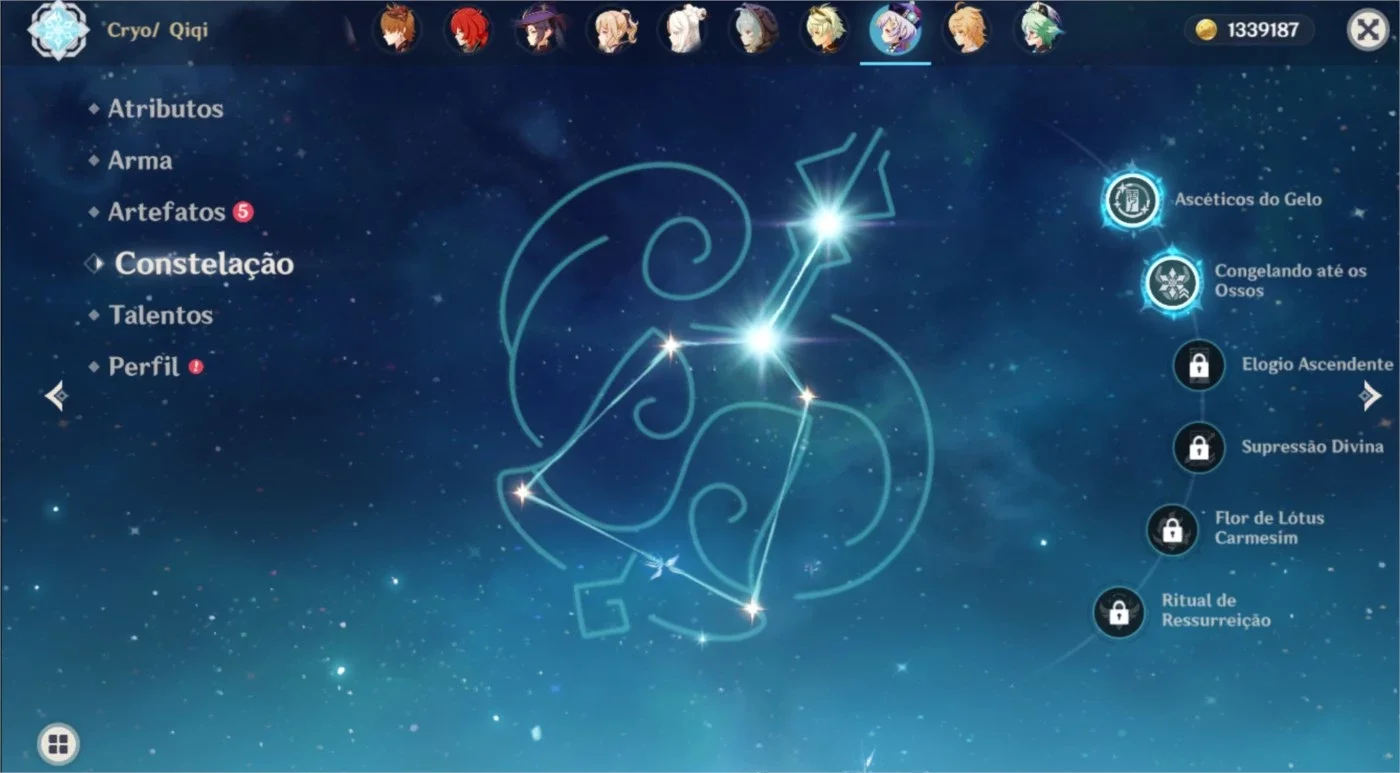Screen dimensions: 1400x773
Task: Select the Constelação menu entry
Action: pyautogui.click(x=204, y=264)
